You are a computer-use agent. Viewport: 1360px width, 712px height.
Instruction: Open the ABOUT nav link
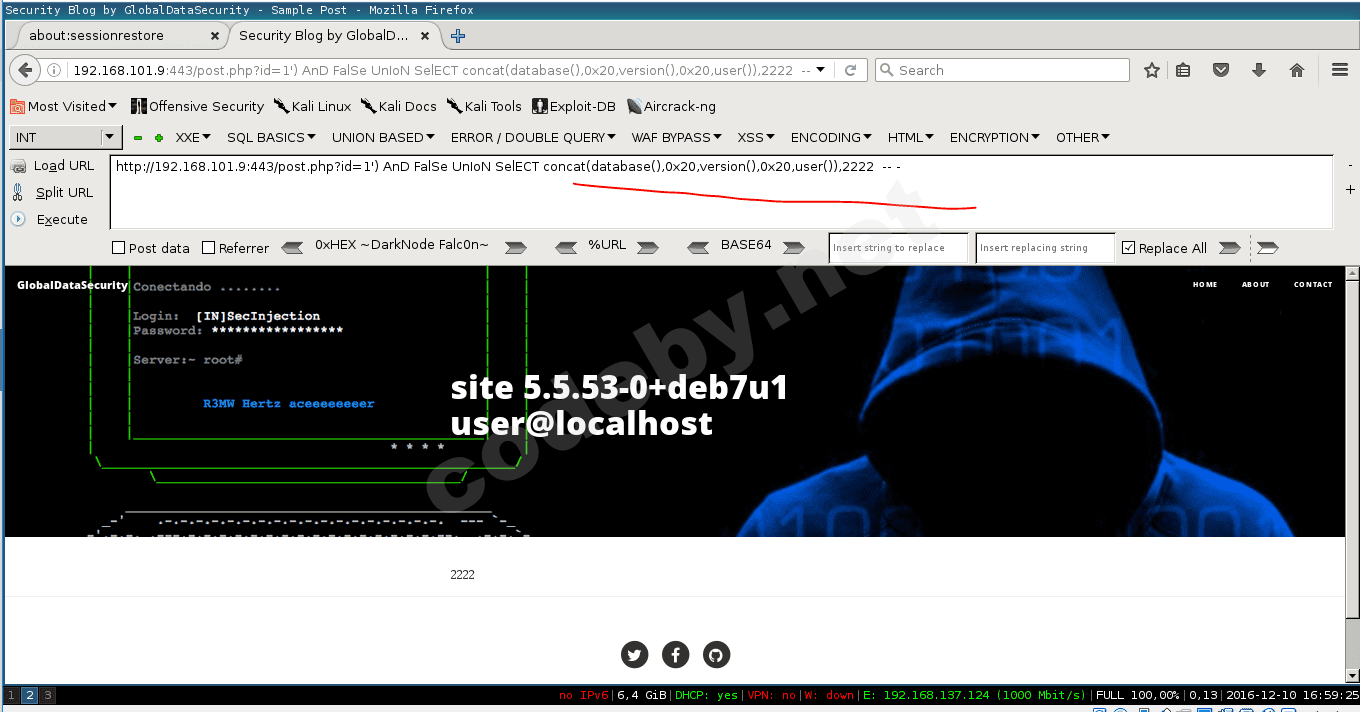coord(1255,285)
